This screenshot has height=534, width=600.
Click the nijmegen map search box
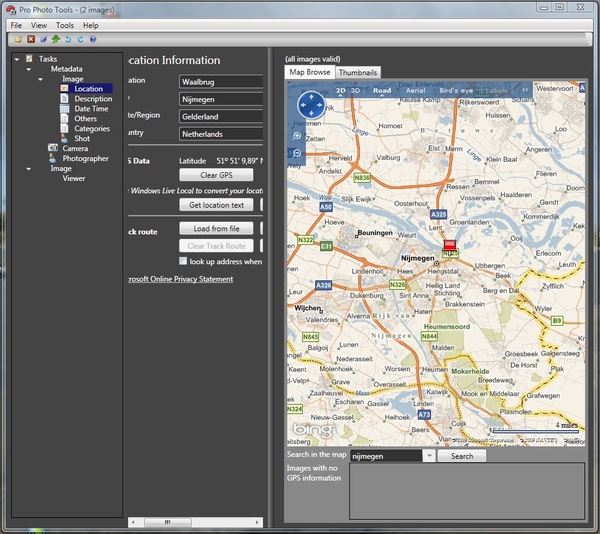[386, 456]
